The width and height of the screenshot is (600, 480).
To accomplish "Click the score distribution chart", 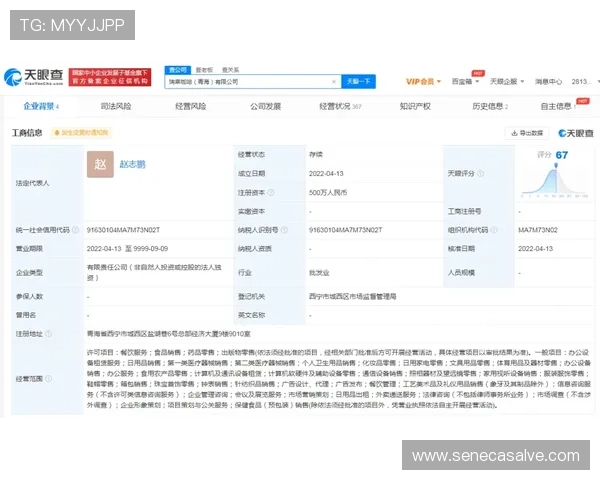I will click(554, 181).
